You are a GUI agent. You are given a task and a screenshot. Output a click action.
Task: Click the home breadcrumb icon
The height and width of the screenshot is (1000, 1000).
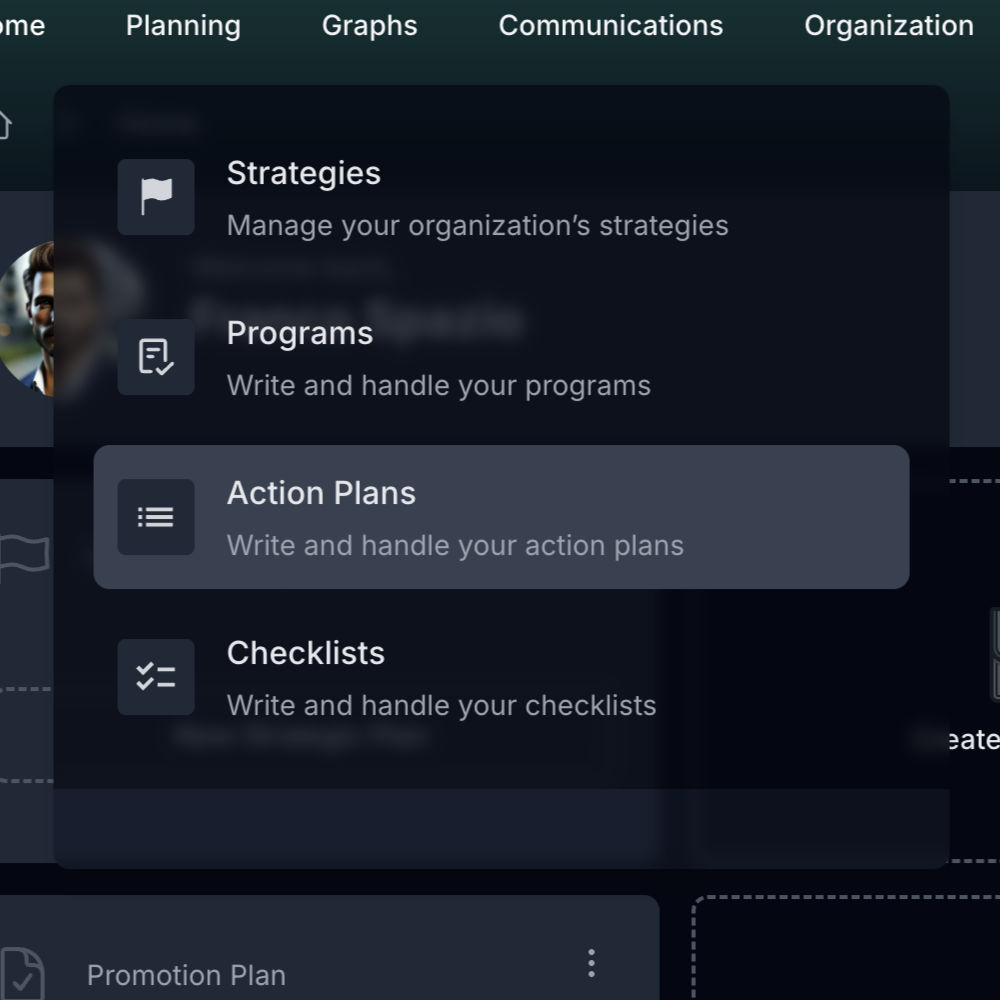click(x=3, y=125)
